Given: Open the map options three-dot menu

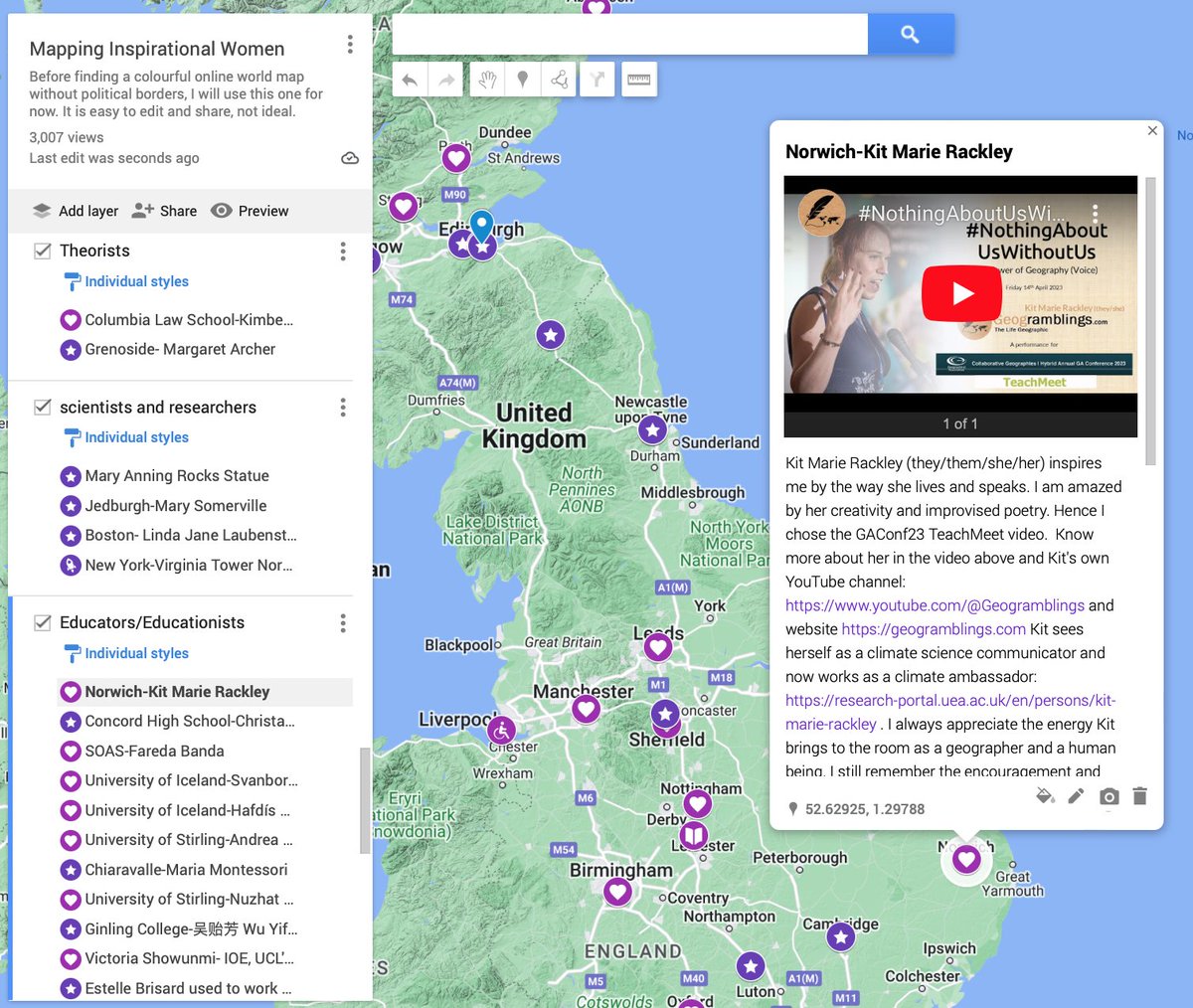Looking at the screenshot, I should click(x=349, y=45).
